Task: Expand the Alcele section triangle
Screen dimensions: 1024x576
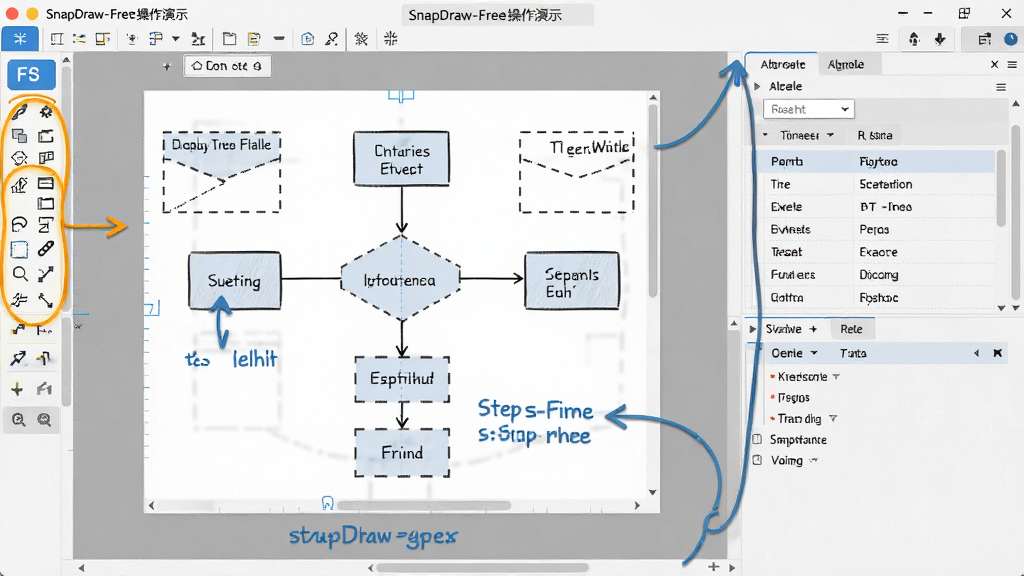Action: click(757, 86)
